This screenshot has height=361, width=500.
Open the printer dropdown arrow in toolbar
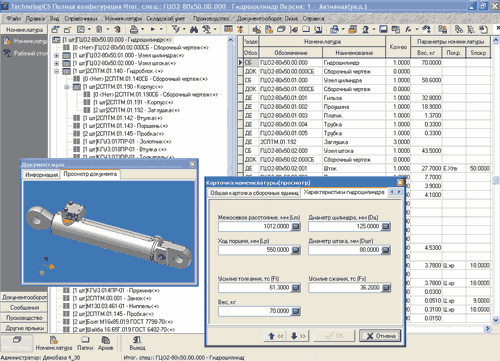(x=143, y=30)
